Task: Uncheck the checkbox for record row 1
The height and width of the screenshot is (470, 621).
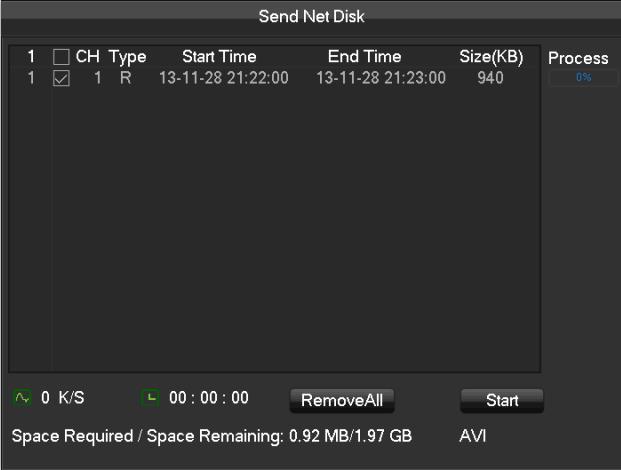Action: [x=61, y=78]
